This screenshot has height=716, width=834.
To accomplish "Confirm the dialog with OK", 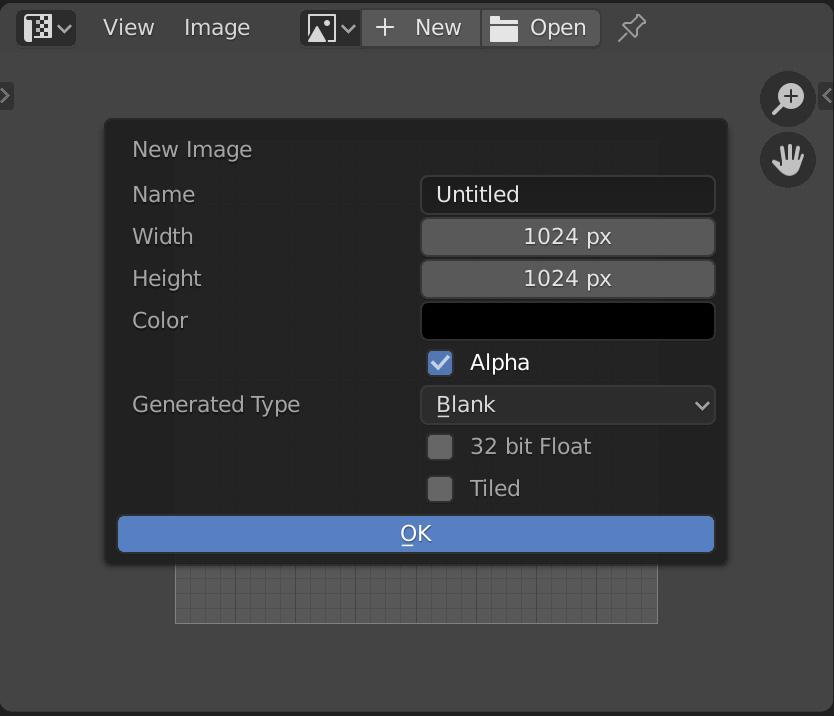I will (x=416, y=534).
